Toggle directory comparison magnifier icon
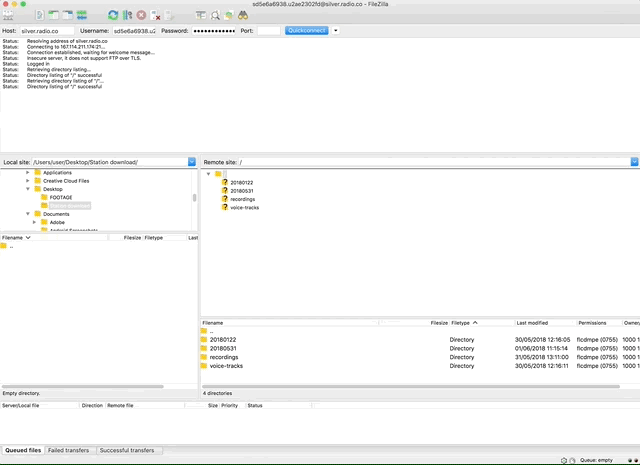Image resolution: width=640 pixels, height=465 pixels. point(215,16)
